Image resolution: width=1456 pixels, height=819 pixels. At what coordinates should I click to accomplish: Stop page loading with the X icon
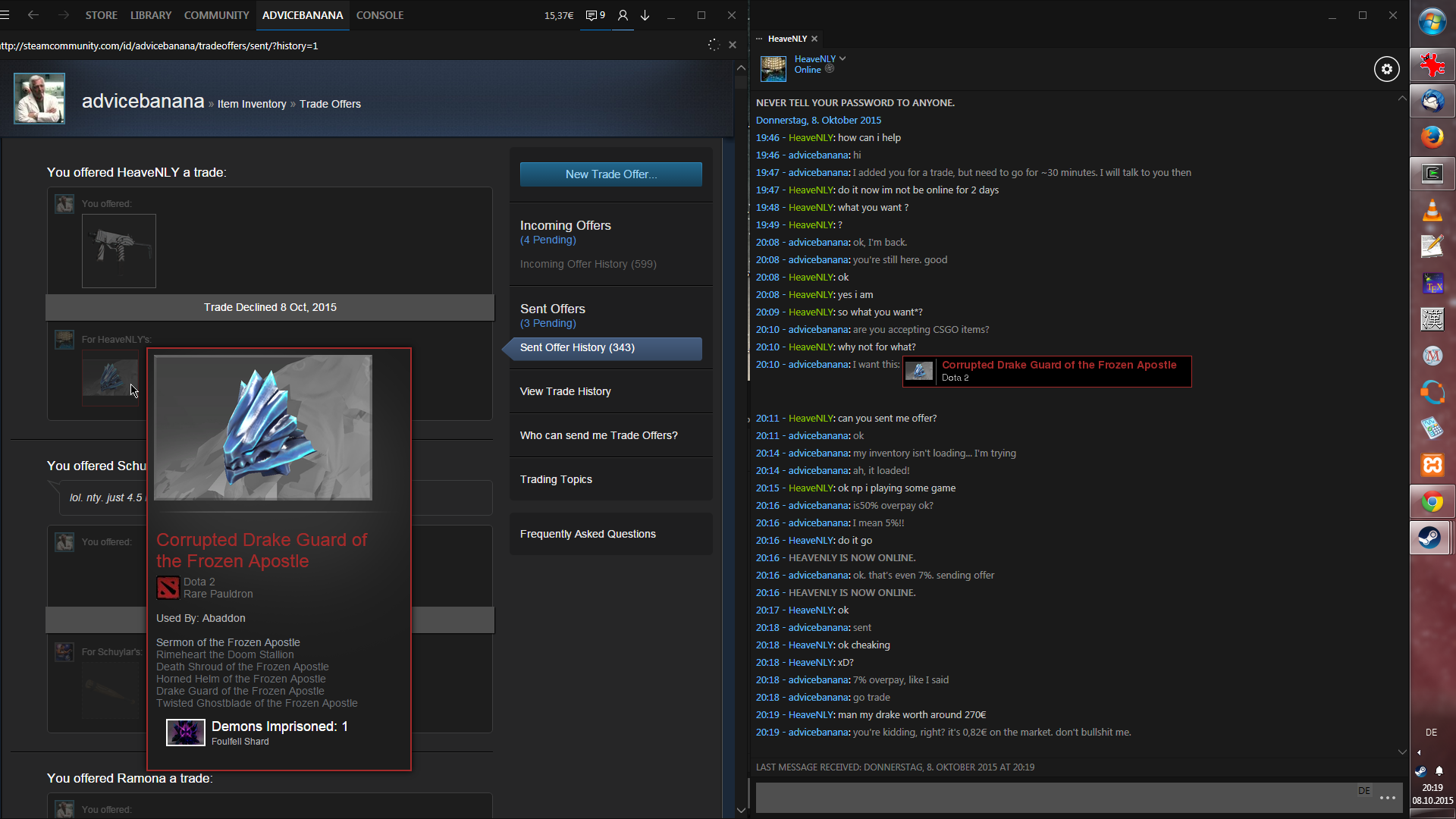tap(733, 45)
